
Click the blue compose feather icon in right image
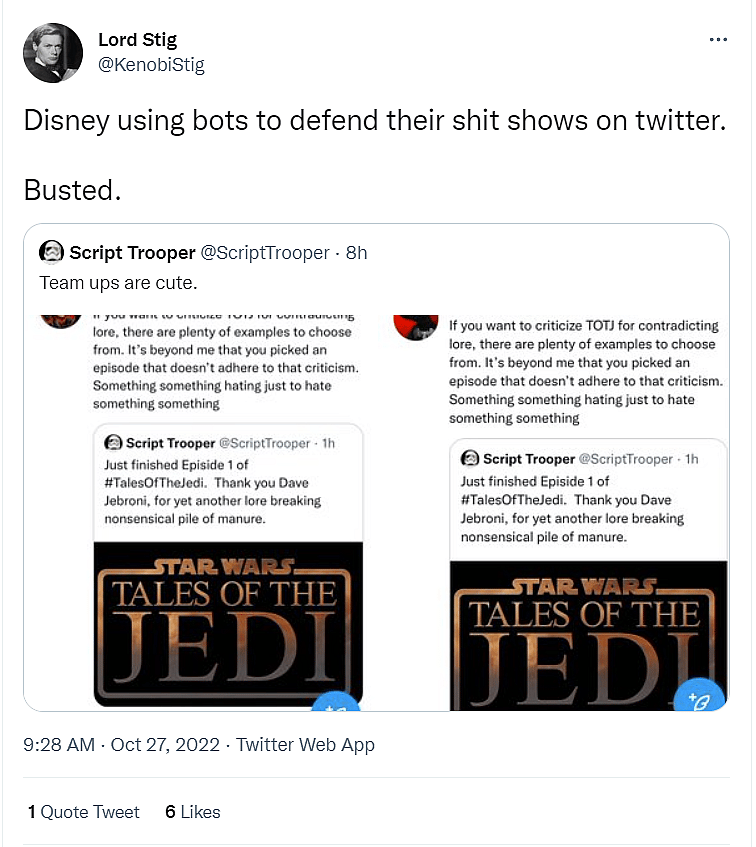699,702
